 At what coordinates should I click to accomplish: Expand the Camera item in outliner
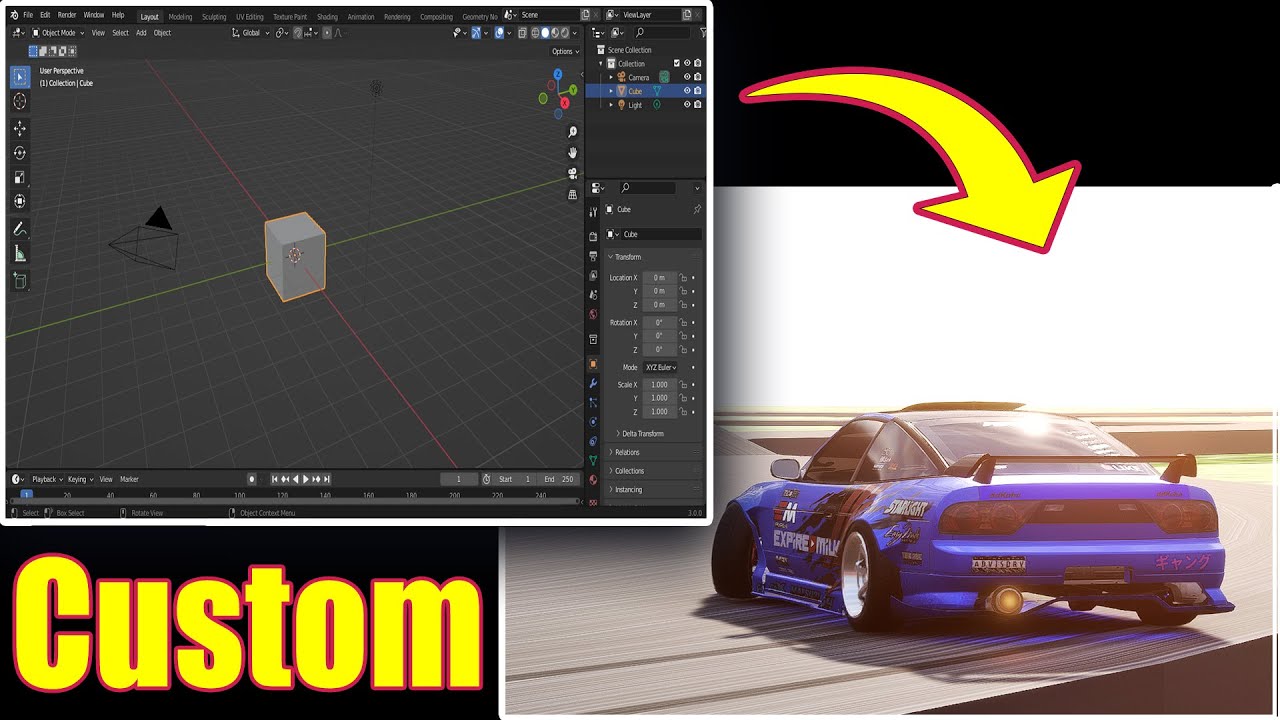[x=611, y=77]
